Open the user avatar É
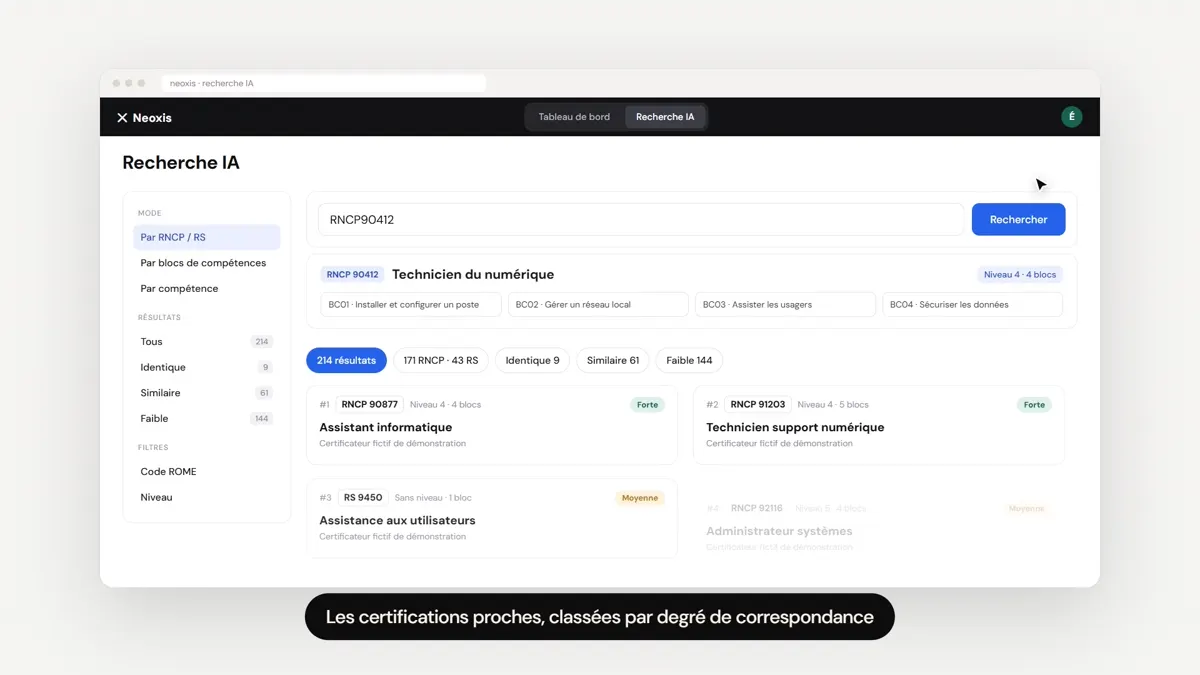The image size is (1200, 675). click(x=1072, y=117)
